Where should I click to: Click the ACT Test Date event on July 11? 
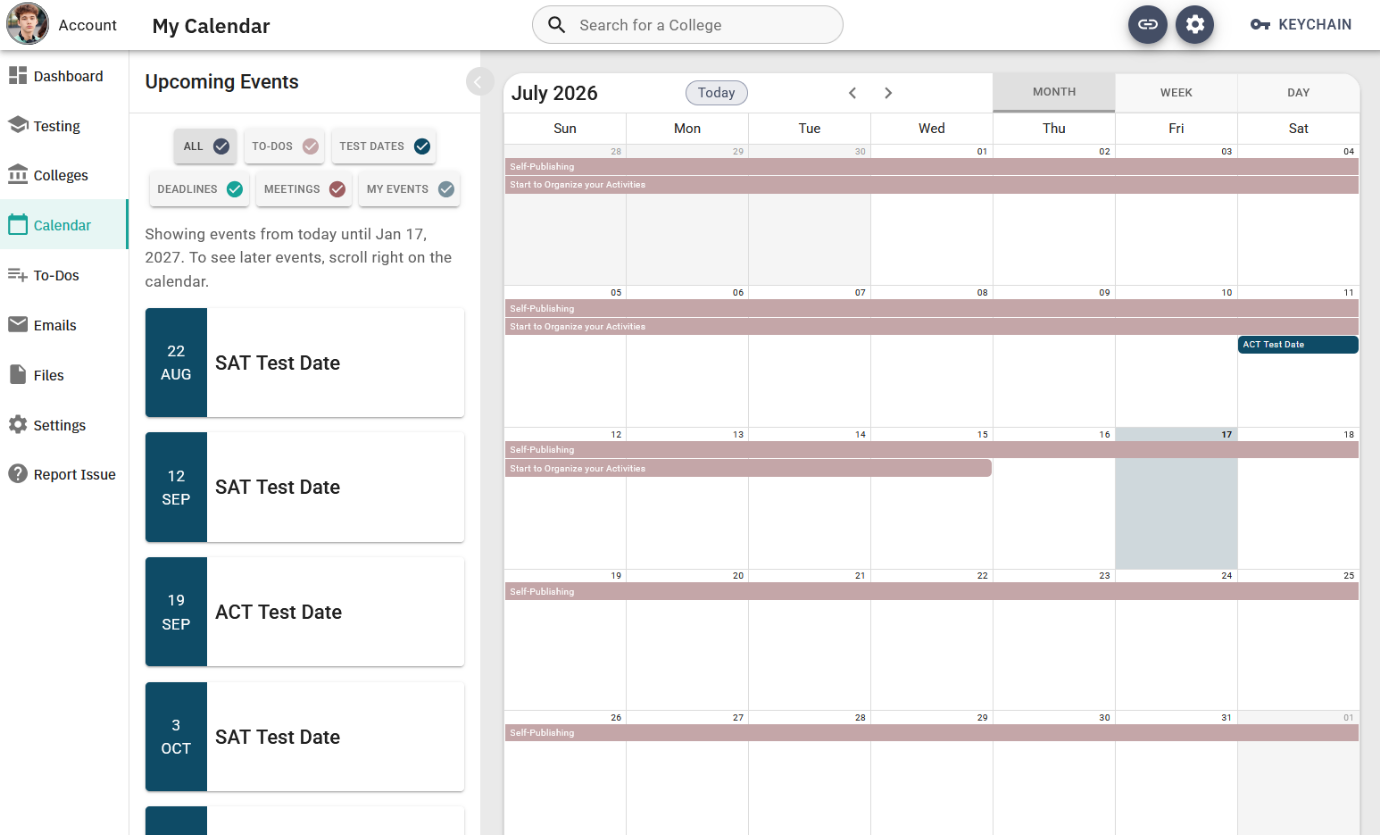pos(1298,345)
